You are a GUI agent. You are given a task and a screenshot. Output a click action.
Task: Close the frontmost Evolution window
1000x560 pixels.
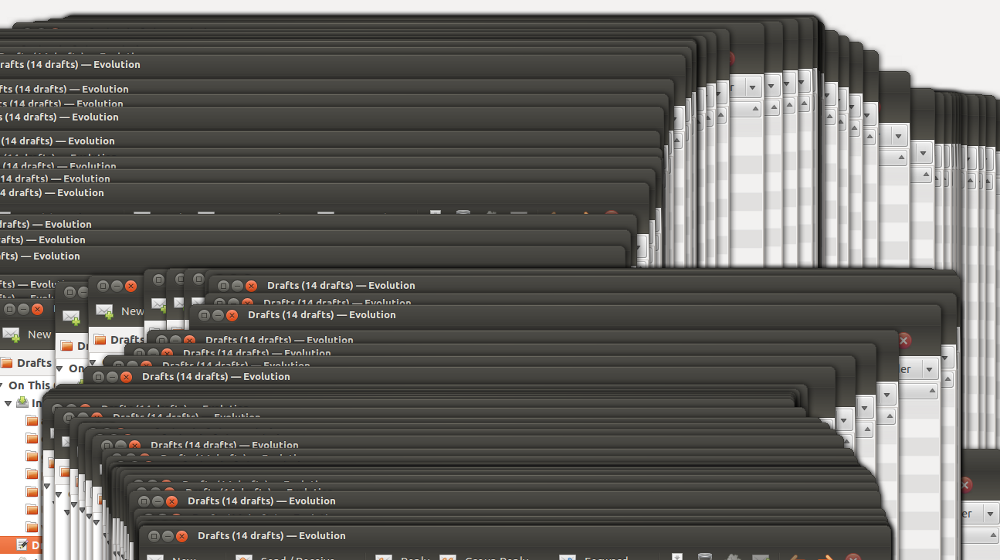[182, 536]
